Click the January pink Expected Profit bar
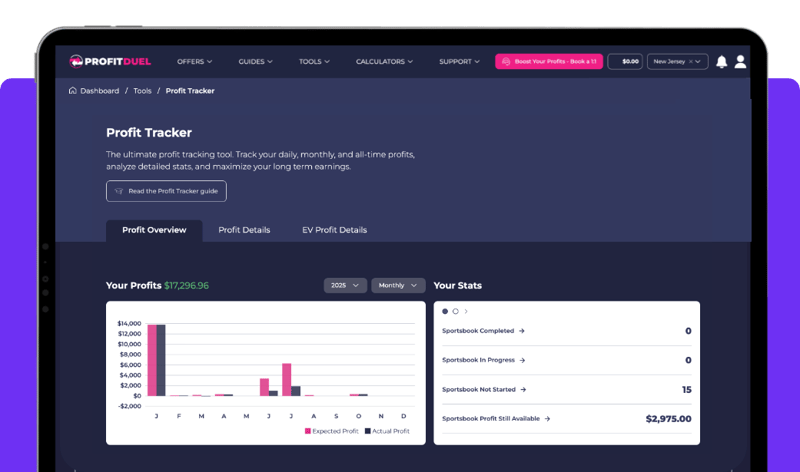The width and height of the screenshot is (800, 472). 152,360
